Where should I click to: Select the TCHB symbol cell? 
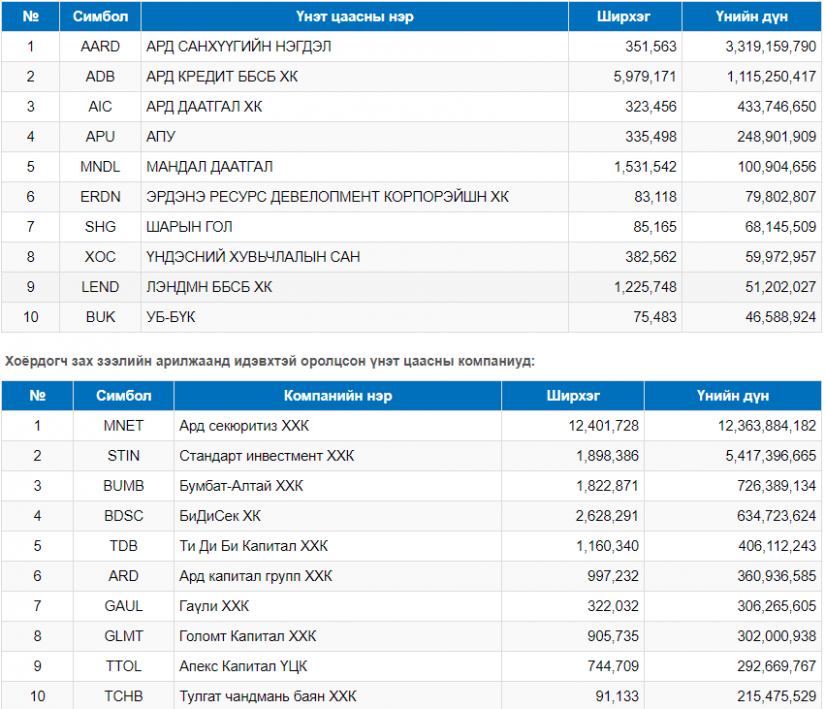pos(124,695)
